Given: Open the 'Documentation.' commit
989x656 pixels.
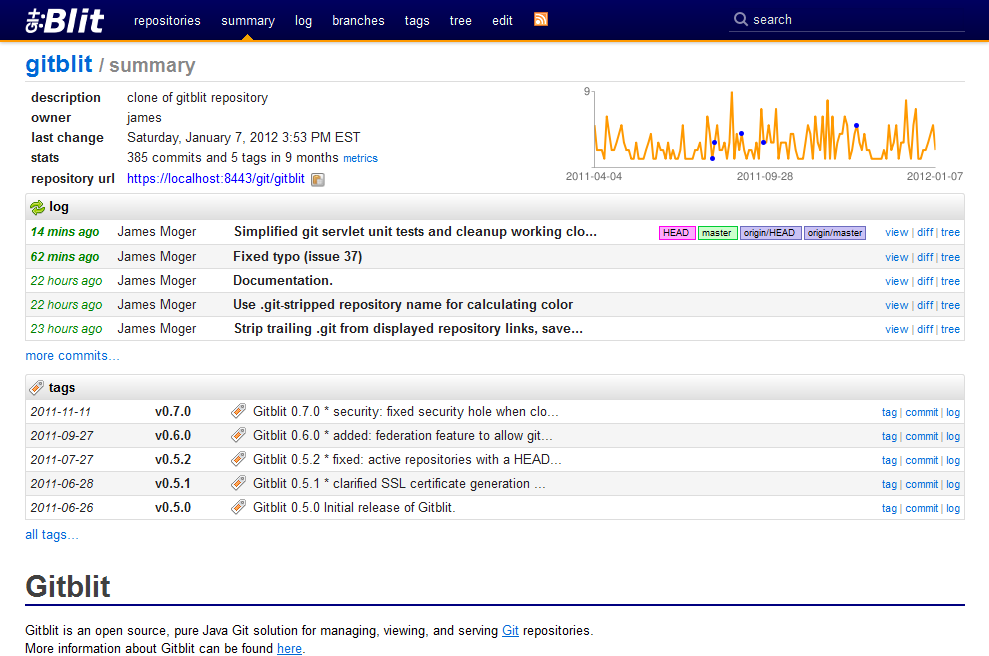Looking at the screenshot, I should tap(283, 281).
